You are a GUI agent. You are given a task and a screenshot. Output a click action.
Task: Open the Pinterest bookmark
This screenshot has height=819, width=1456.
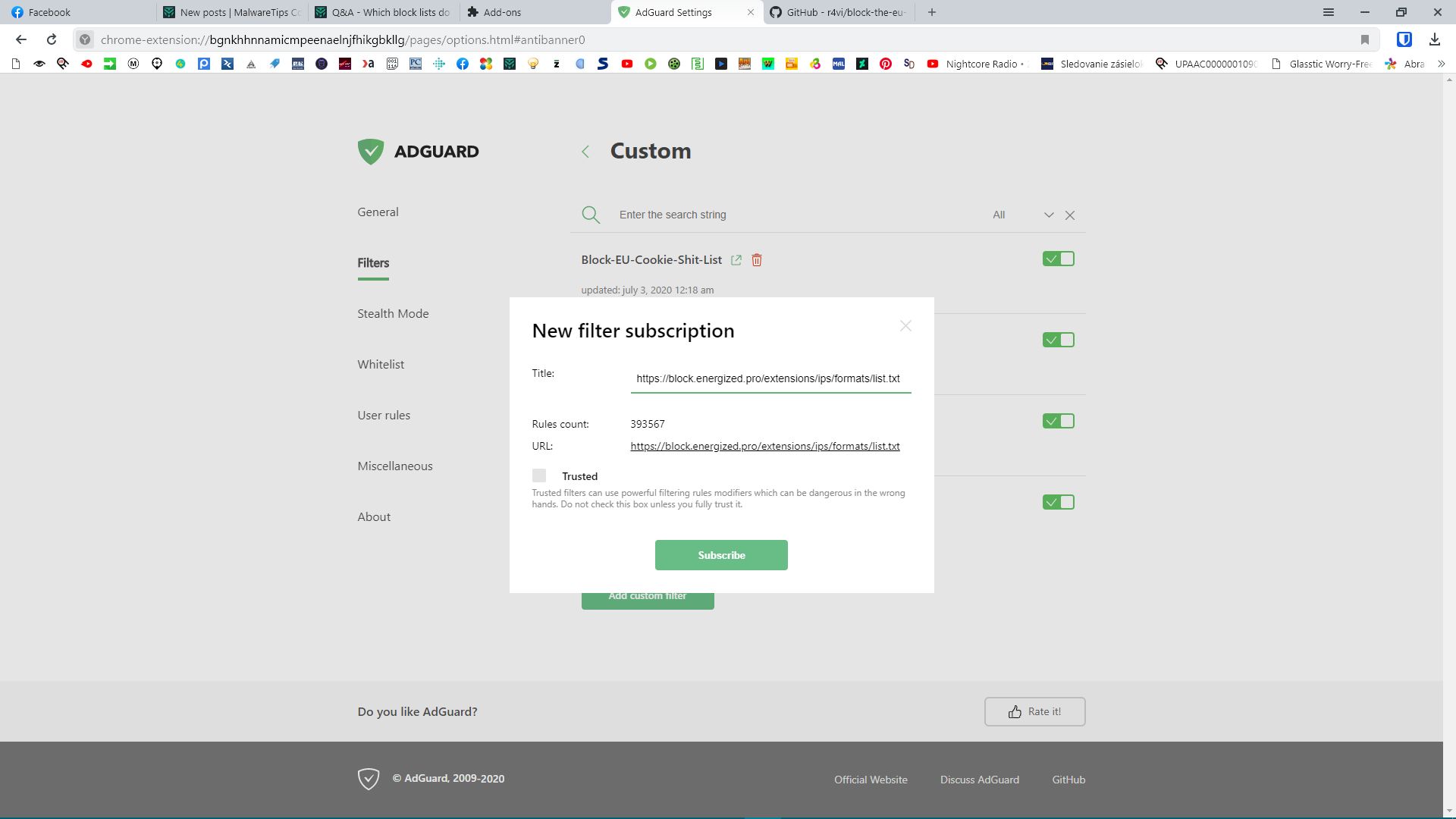coord(886,64)
